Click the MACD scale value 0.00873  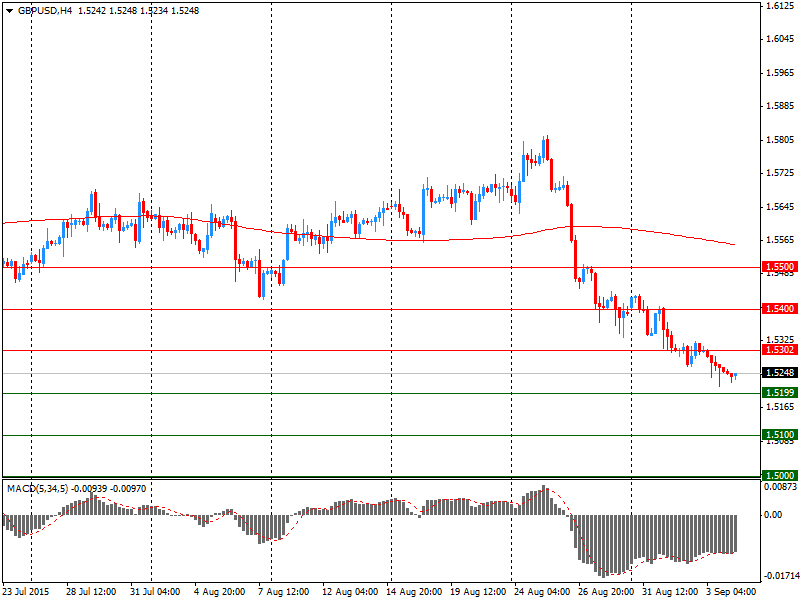pos(780,487)
